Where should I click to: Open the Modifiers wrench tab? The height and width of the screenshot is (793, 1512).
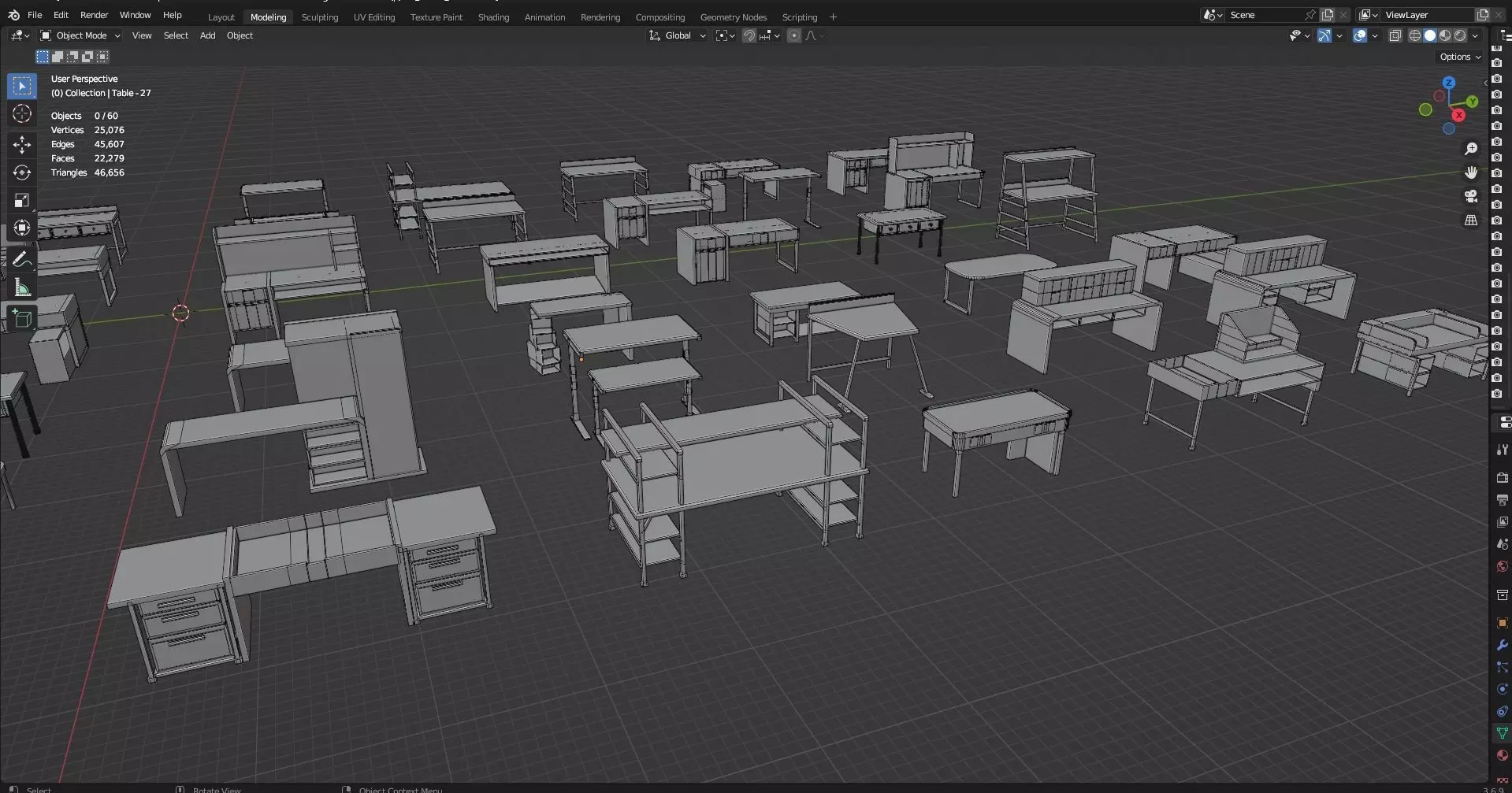point(1502,645)
